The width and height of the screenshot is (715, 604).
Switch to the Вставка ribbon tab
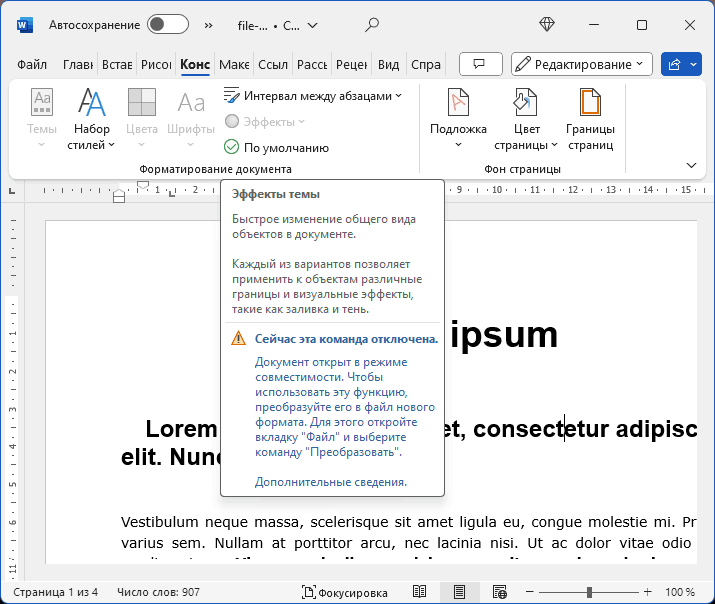tap(117, 65)
